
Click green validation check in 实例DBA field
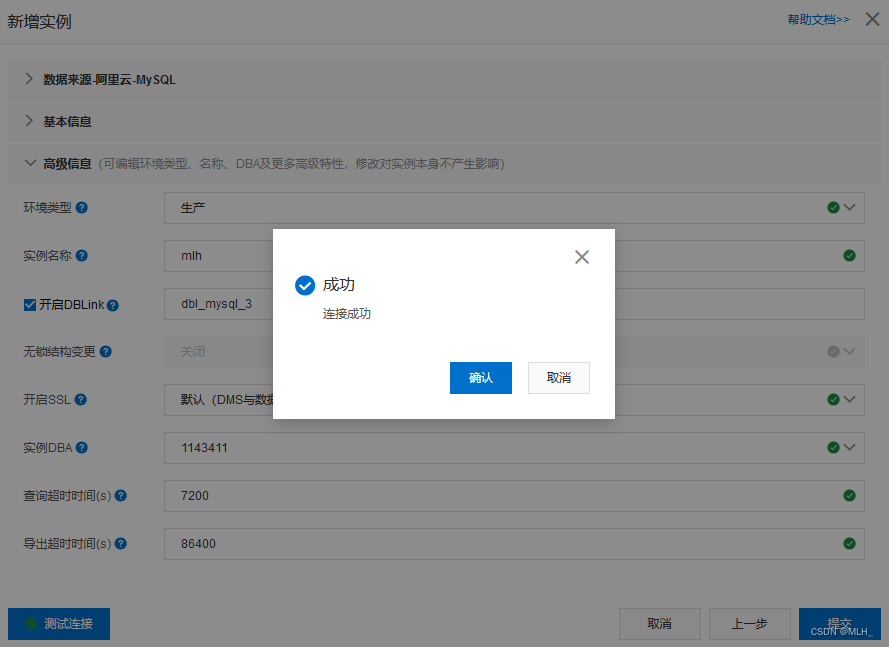click(833, 448)
